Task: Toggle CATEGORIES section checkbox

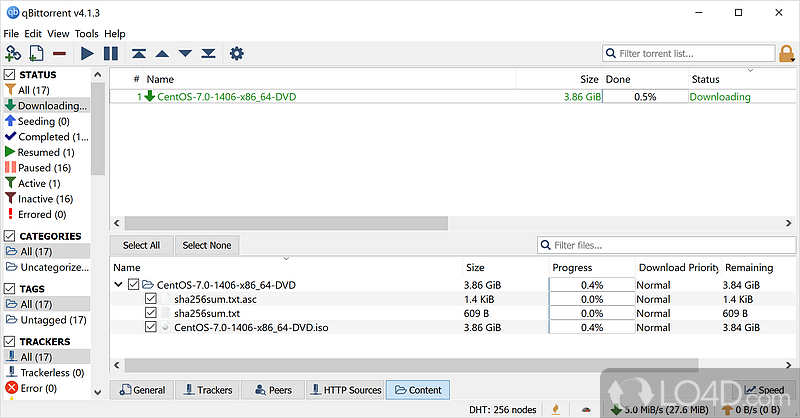Action: click(x=10, y=236)
